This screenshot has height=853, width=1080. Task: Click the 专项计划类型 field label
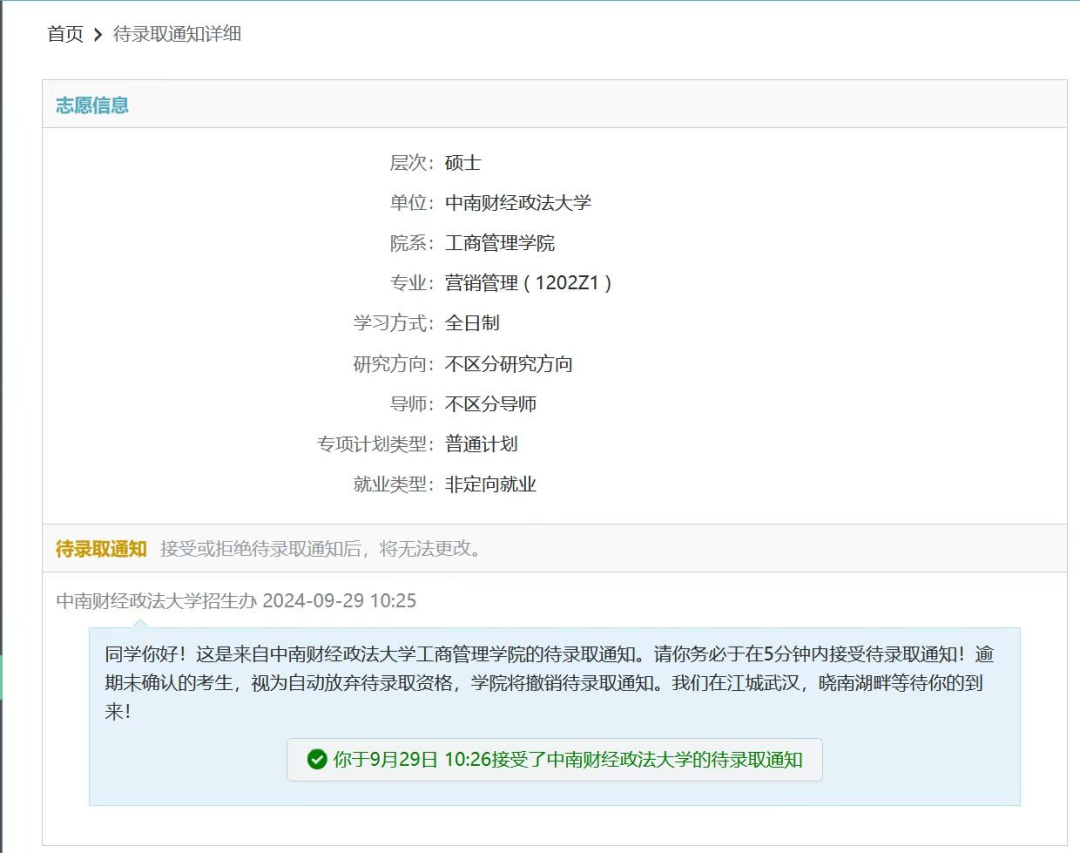[x=375, y=444]
